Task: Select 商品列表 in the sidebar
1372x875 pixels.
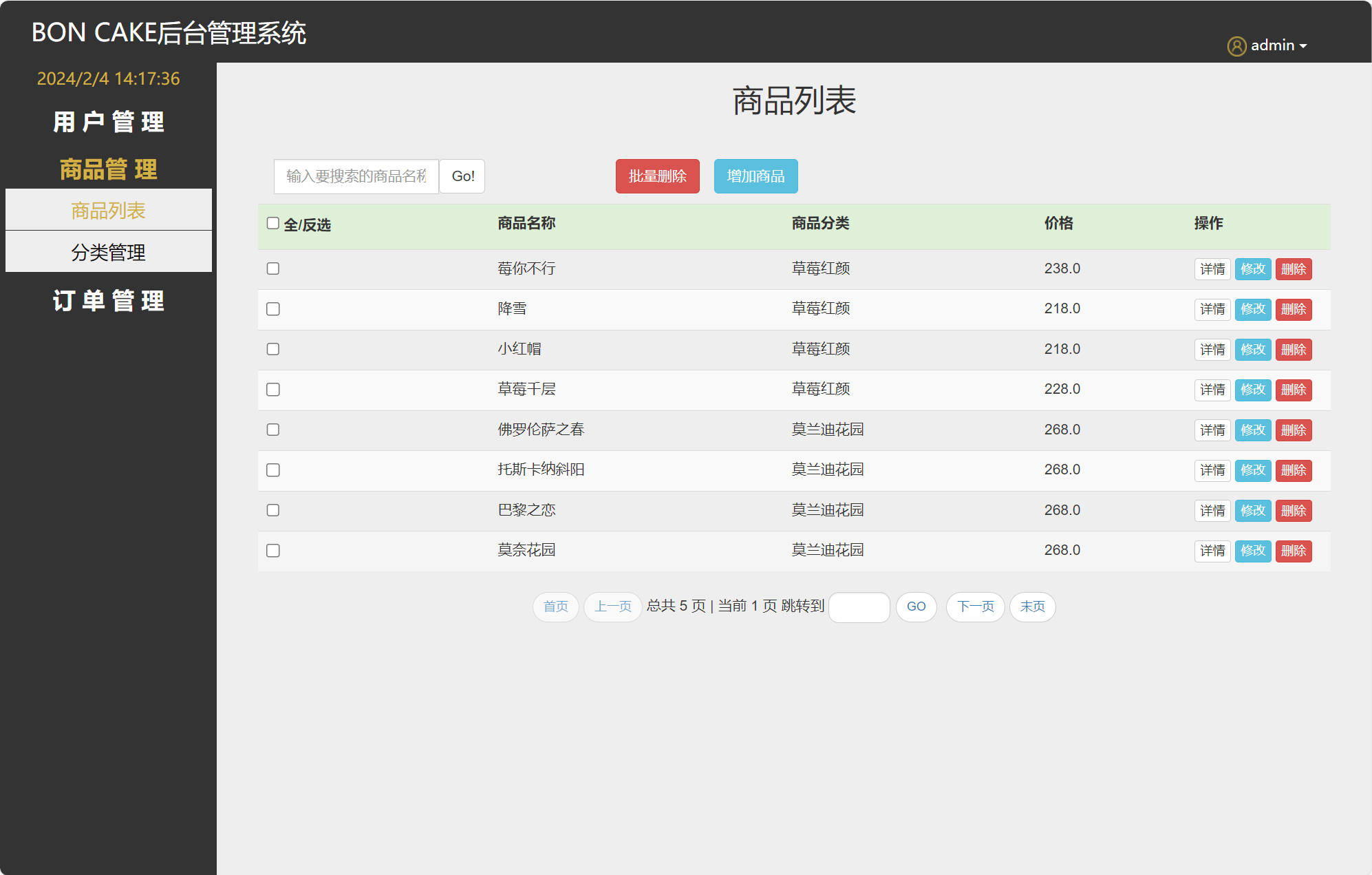Action: [x=108, y=210]
